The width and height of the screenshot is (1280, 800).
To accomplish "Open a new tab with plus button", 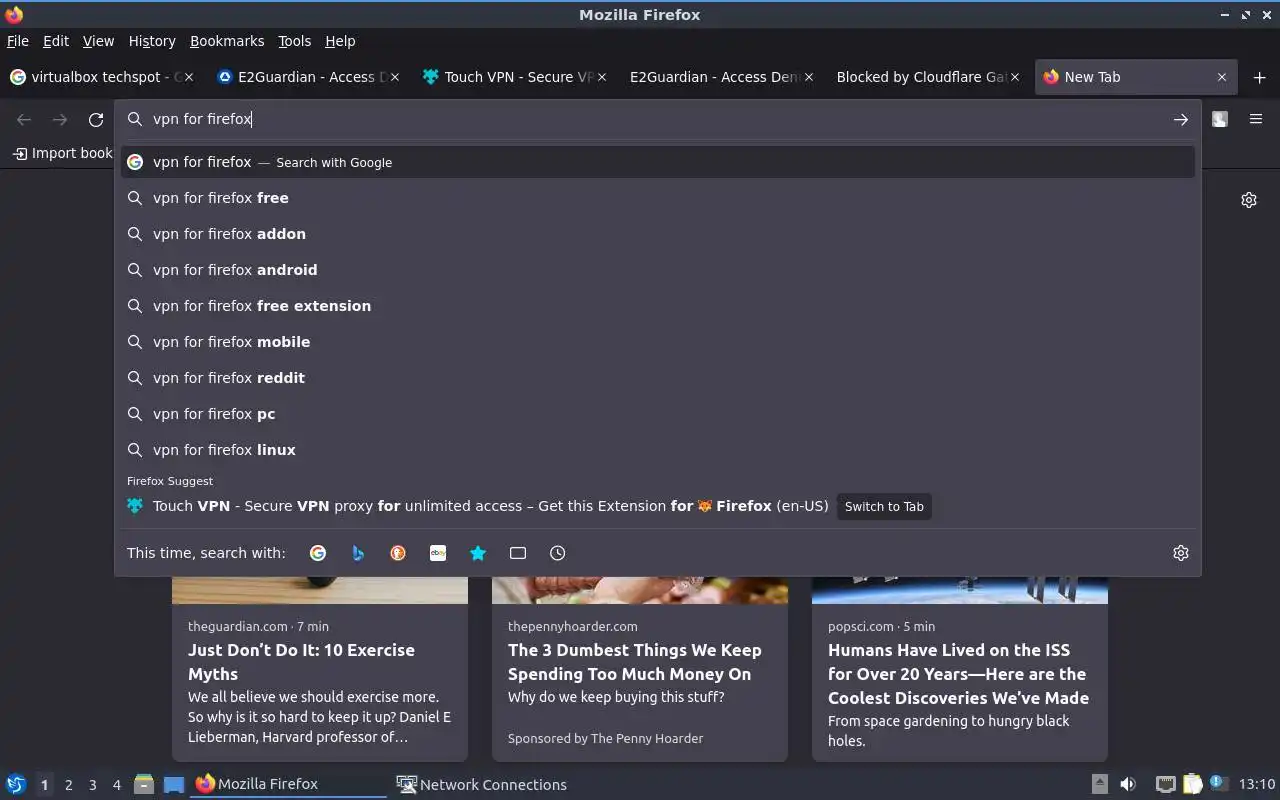I will [x=1259, y=77].
